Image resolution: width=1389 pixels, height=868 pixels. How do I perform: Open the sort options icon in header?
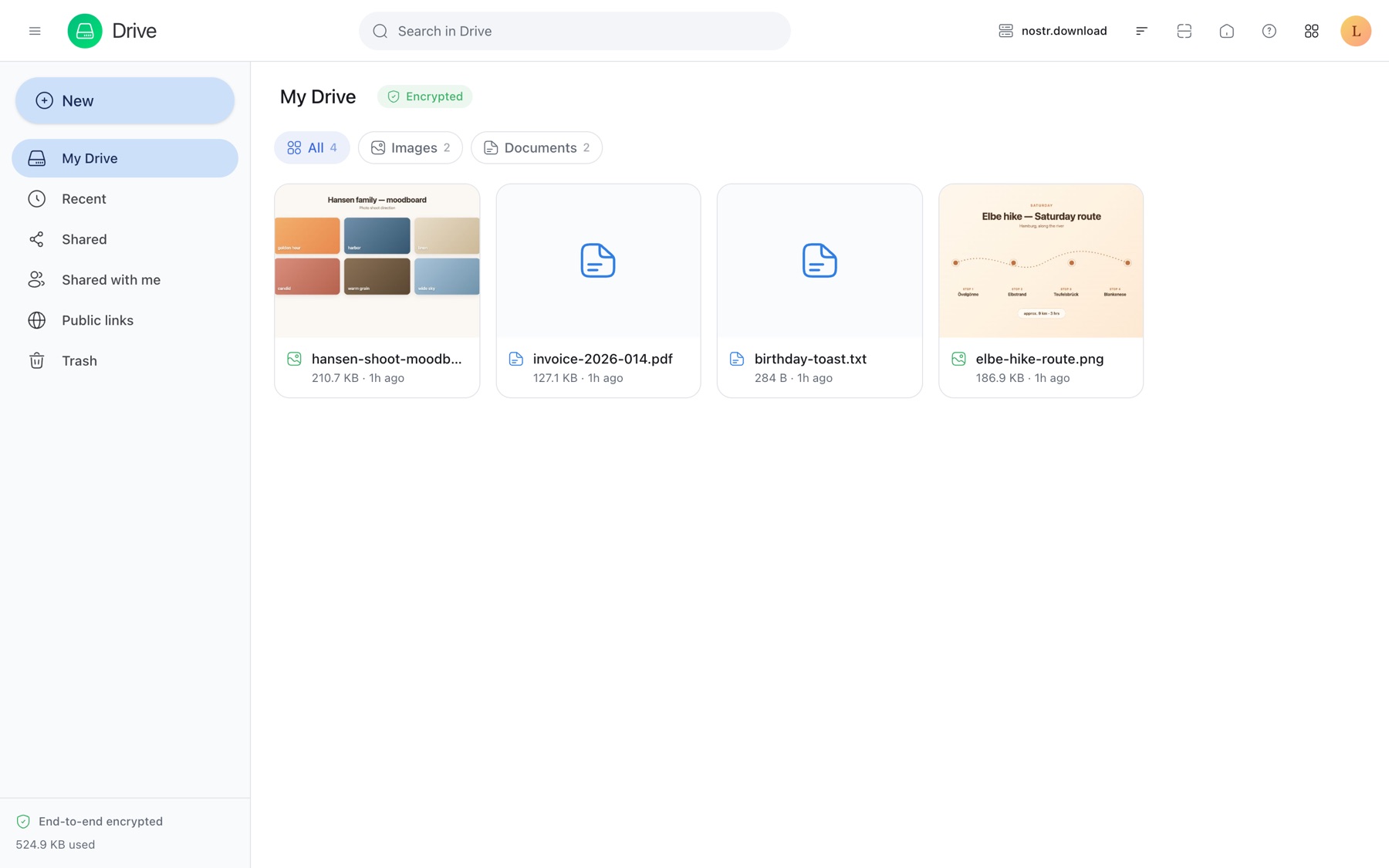point(1141,31)
